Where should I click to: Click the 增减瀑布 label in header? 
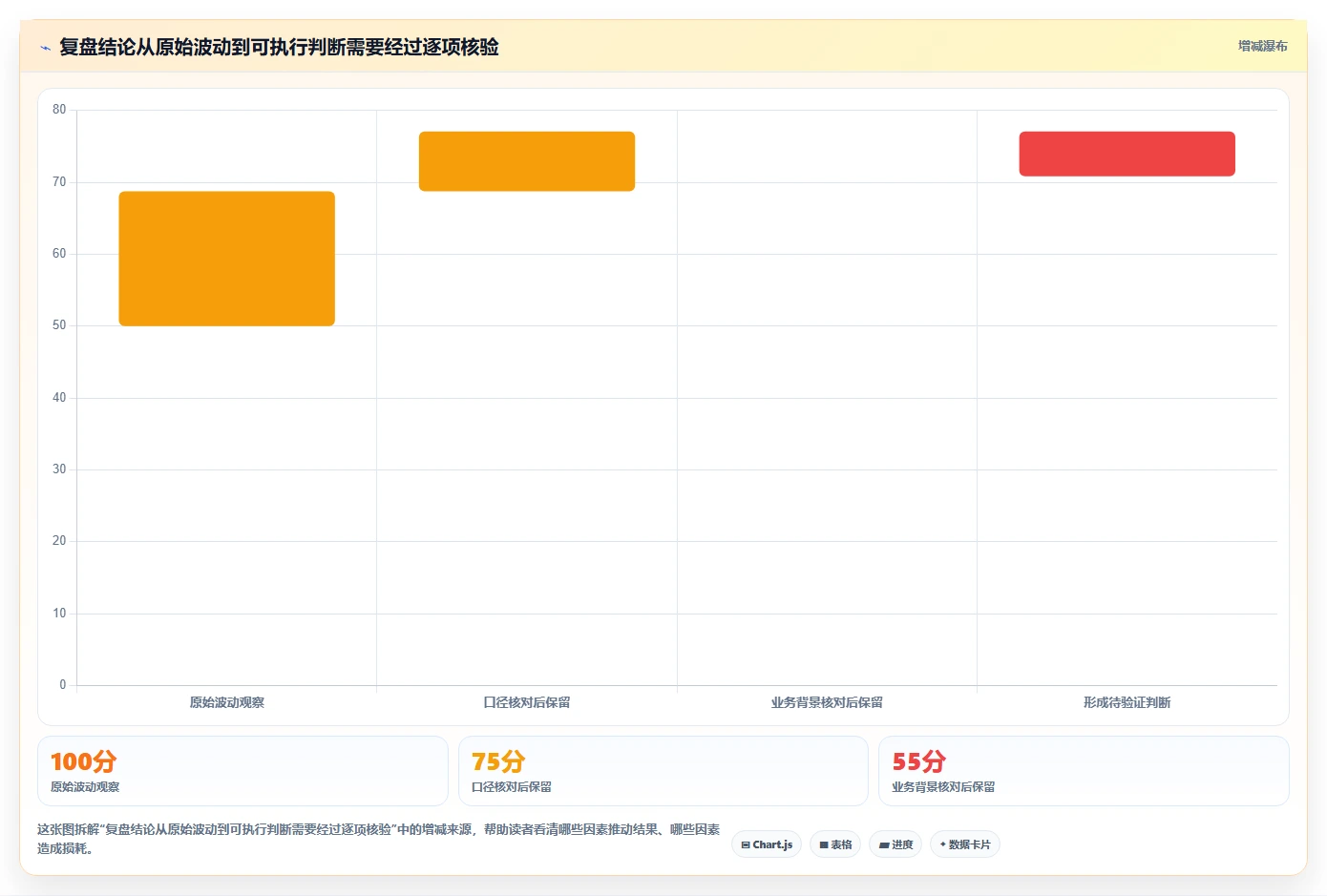coord(1262,46)
